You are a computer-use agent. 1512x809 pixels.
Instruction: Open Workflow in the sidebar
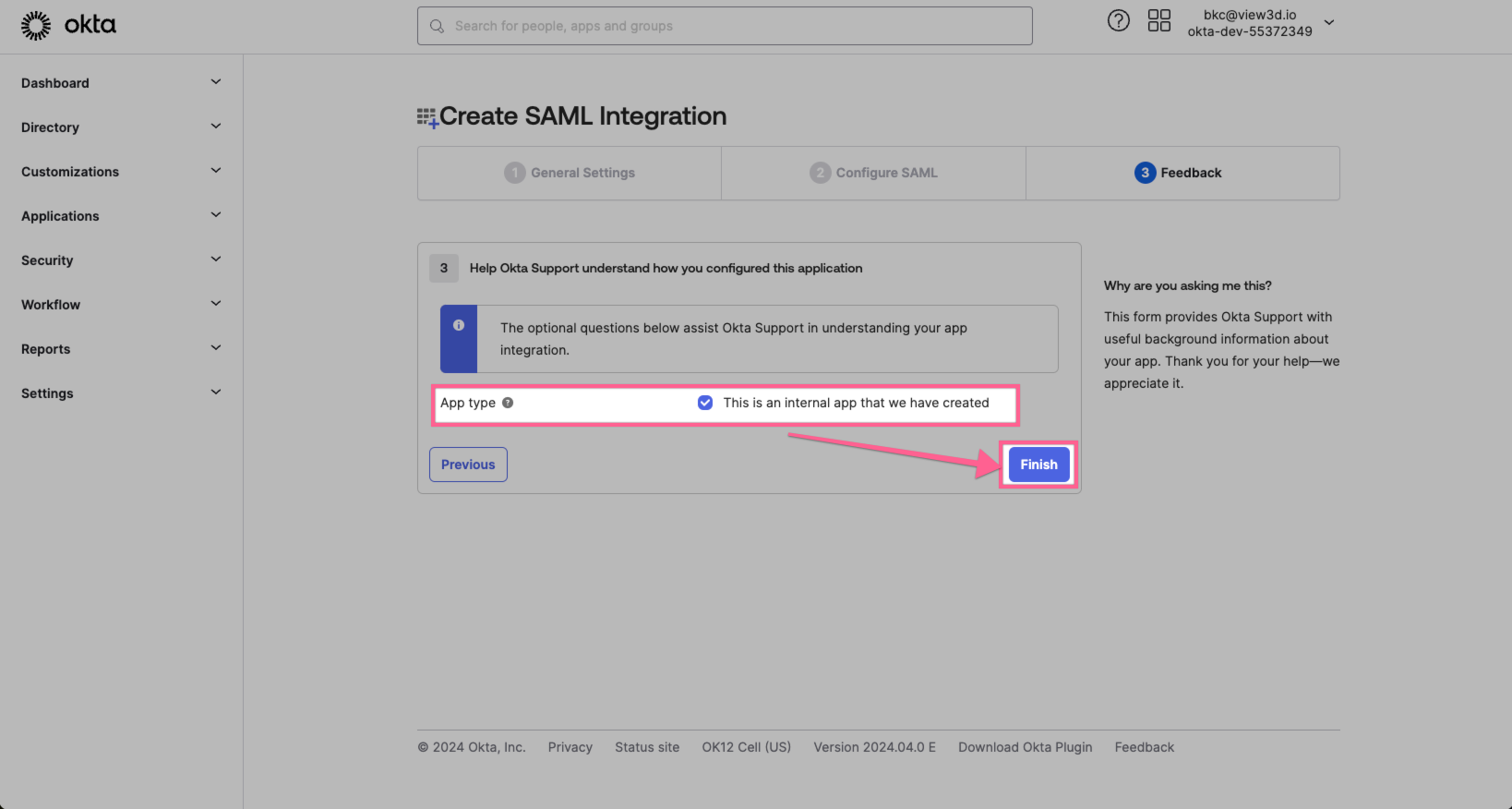[51, 305]
